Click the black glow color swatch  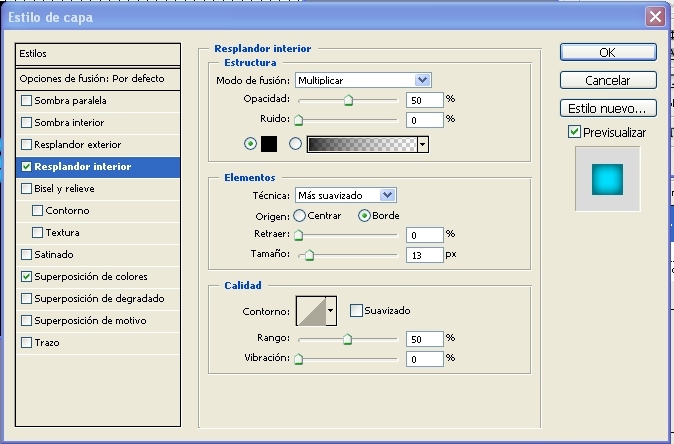[x=269, y=144]
